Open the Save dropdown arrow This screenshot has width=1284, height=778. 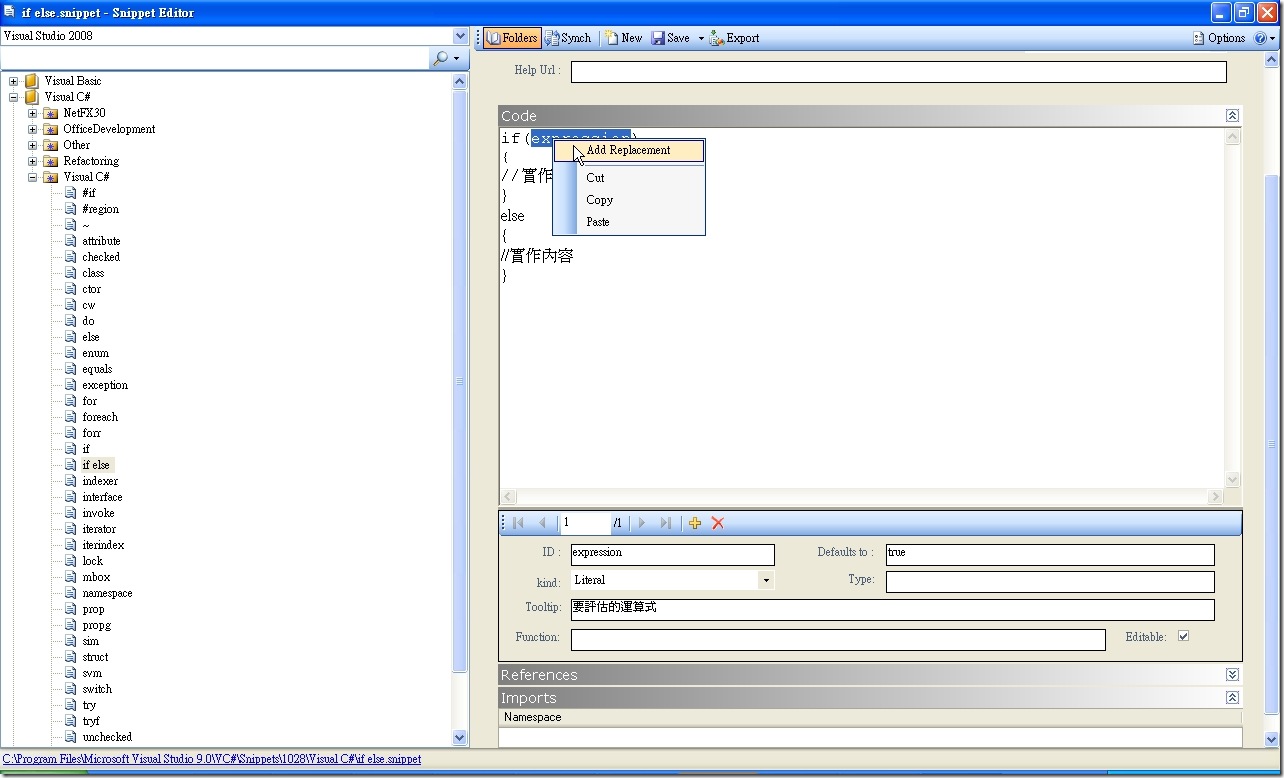coord(700,38)
